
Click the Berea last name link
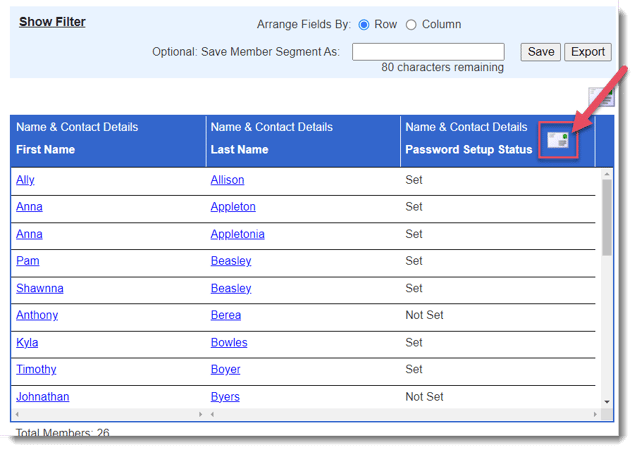tap(226, 315)
